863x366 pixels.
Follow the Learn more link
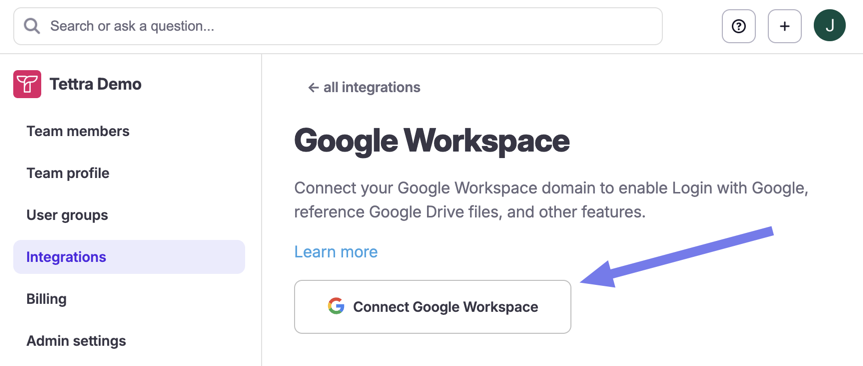point(336,252)
